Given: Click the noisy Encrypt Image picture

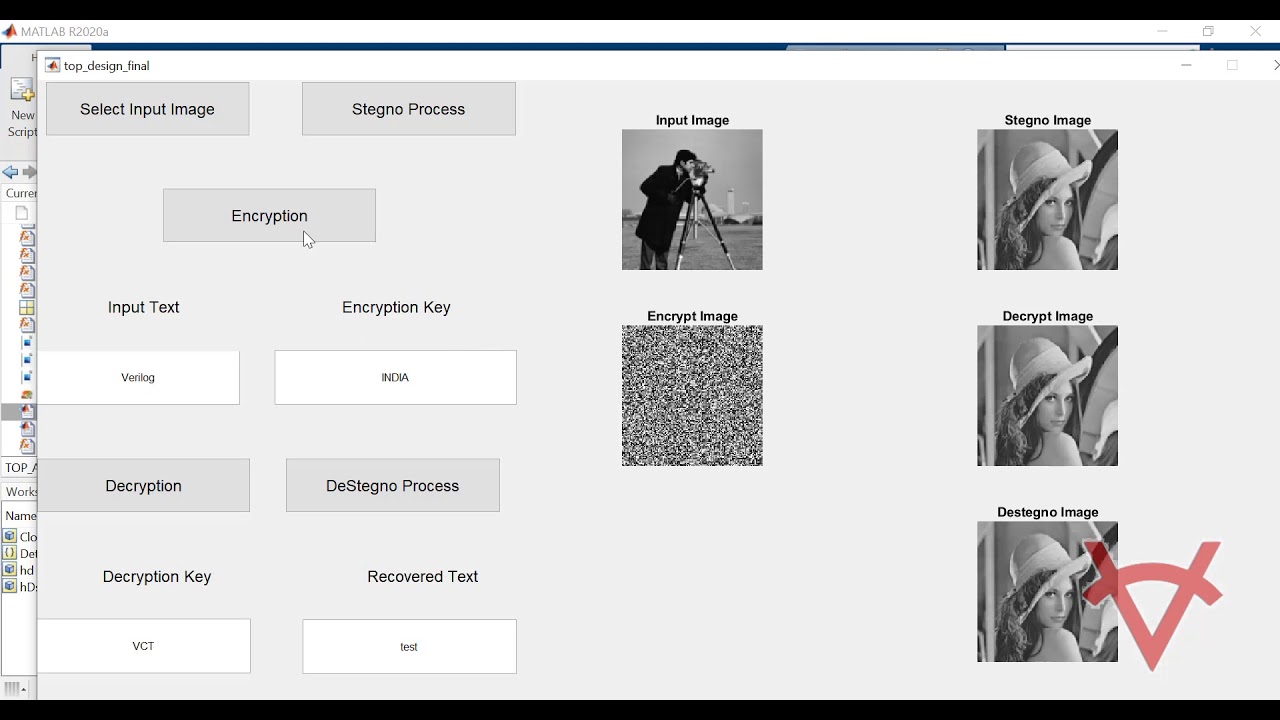Looking at the screenshot, I should [692, 396].
